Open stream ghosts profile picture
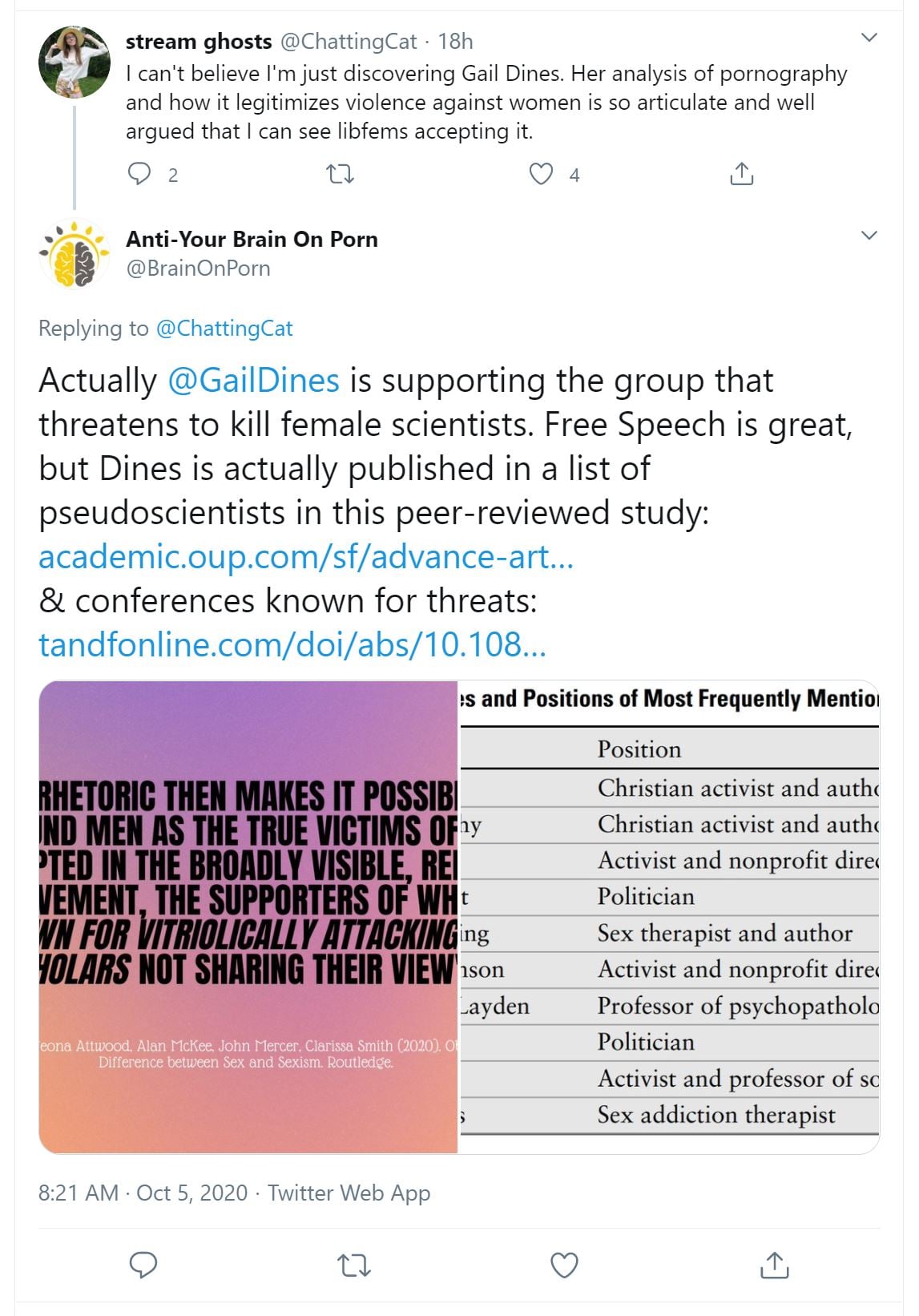 (75, 62)
